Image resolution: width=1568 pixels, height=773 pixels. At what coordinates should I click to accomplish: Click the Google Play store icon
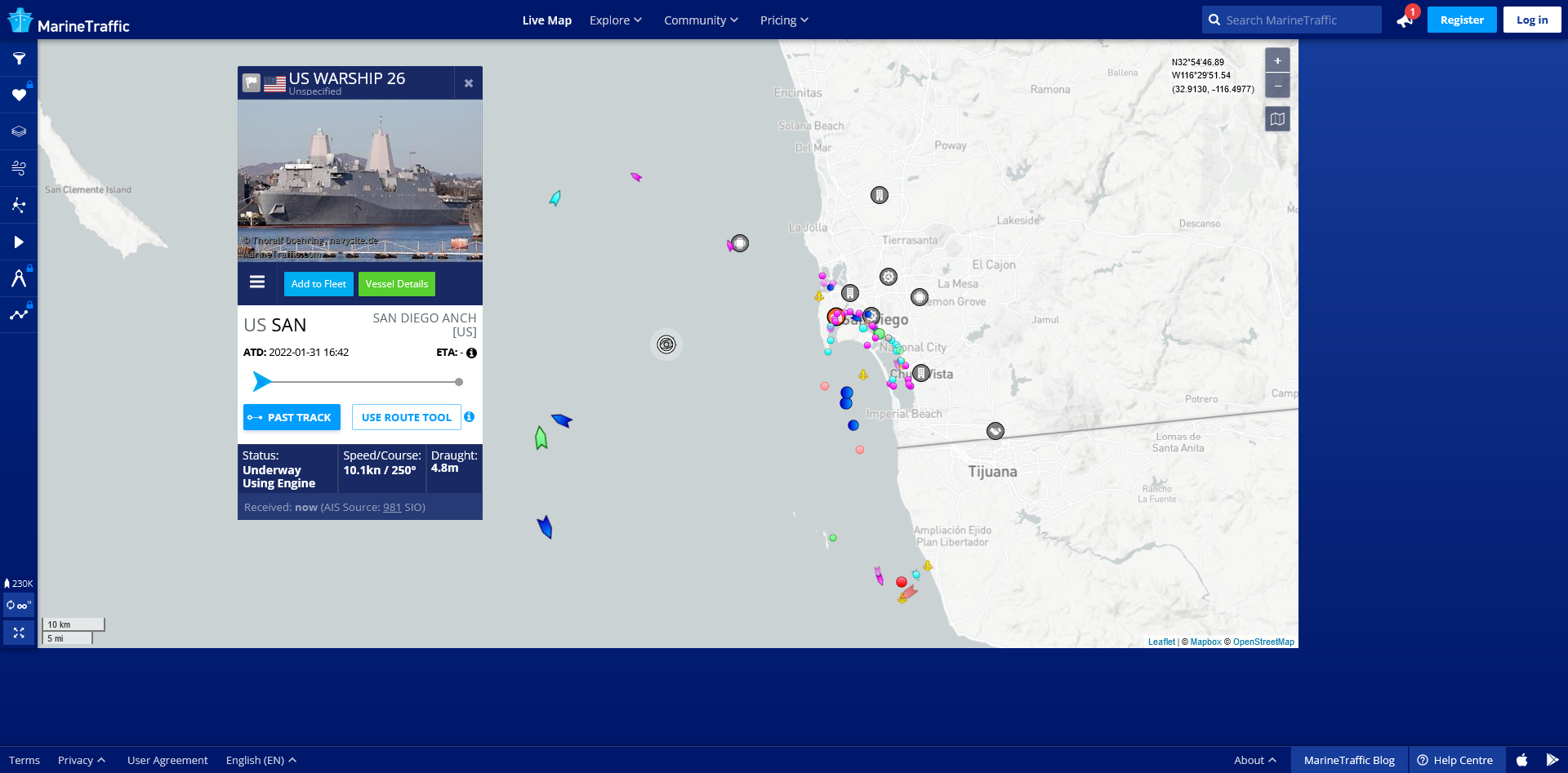(1552, 760)
